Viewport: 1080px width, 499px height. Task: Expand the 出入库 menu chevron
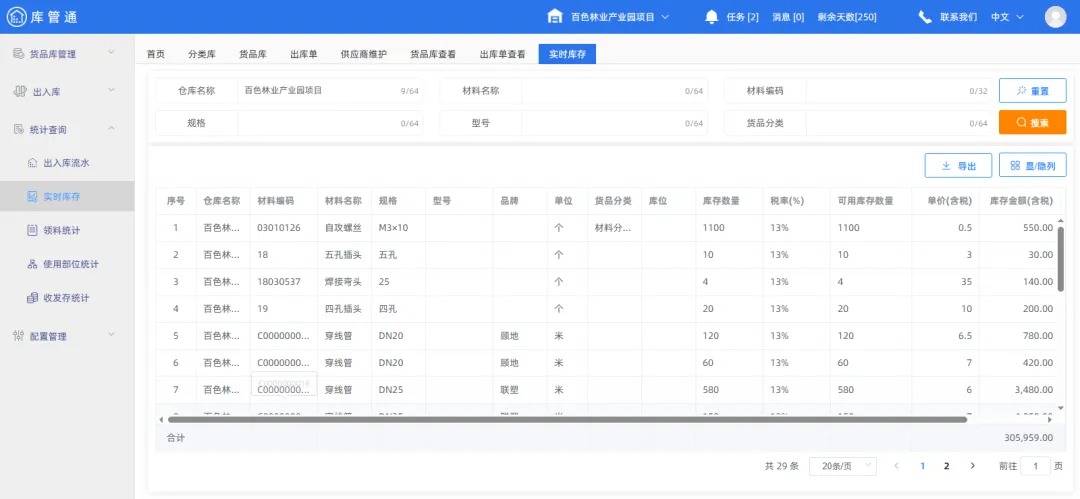(112, 90)
